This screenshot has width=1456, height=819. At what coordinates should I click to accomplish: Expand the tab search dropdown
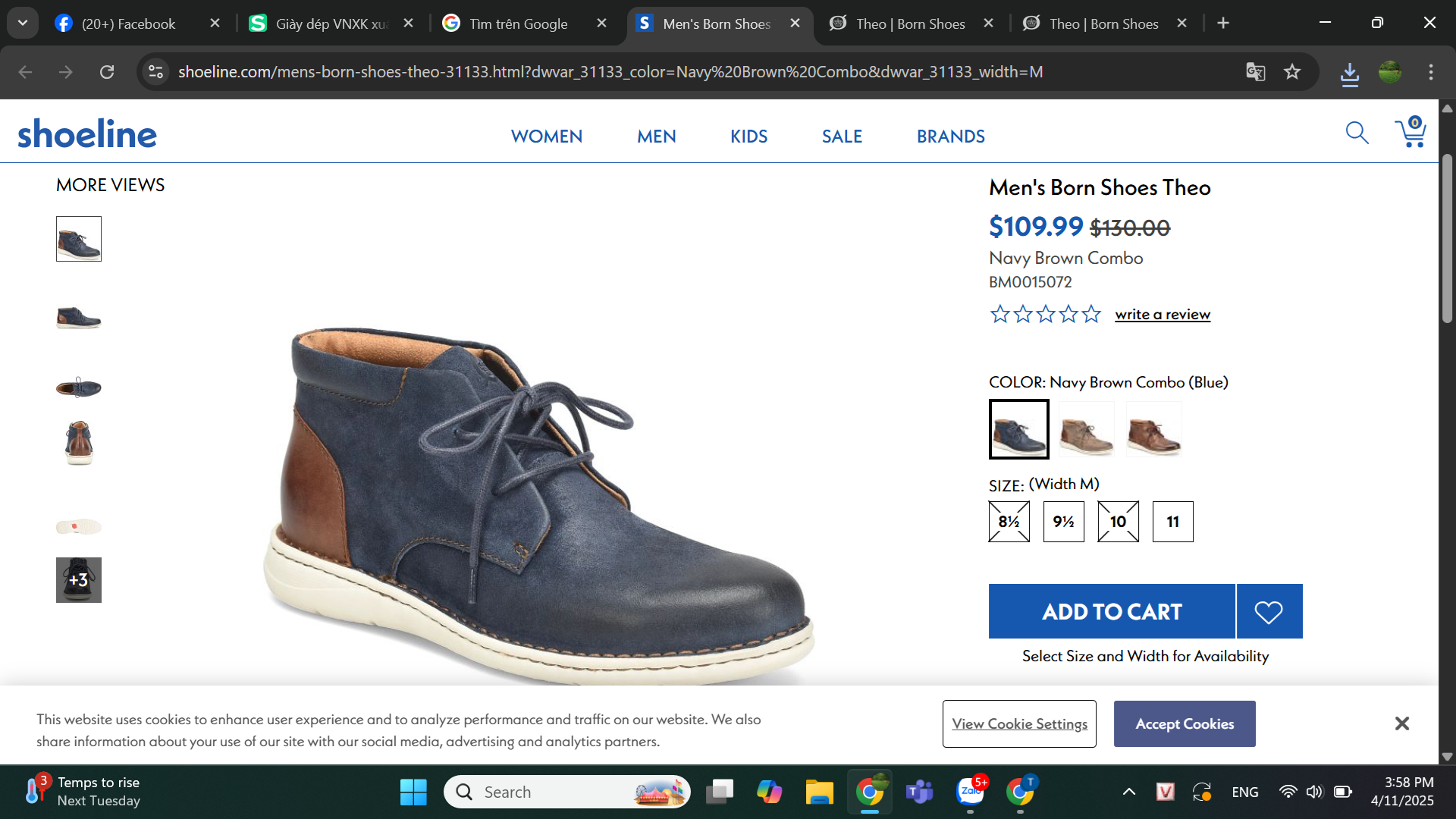(x=23, y=24)
